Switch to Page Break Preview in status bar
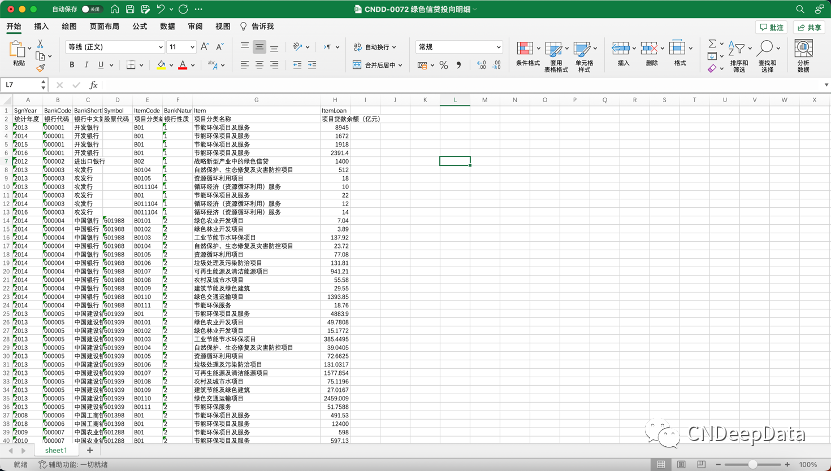Viewport: 832px width, 472px height. pyautogui.click(x=701, y=465)
